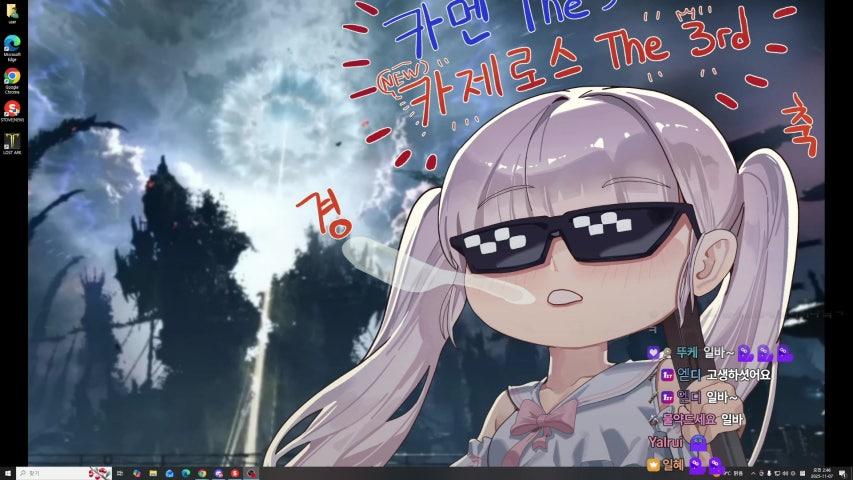Switch to Google Chrome on the taskbar

point(202,473)
